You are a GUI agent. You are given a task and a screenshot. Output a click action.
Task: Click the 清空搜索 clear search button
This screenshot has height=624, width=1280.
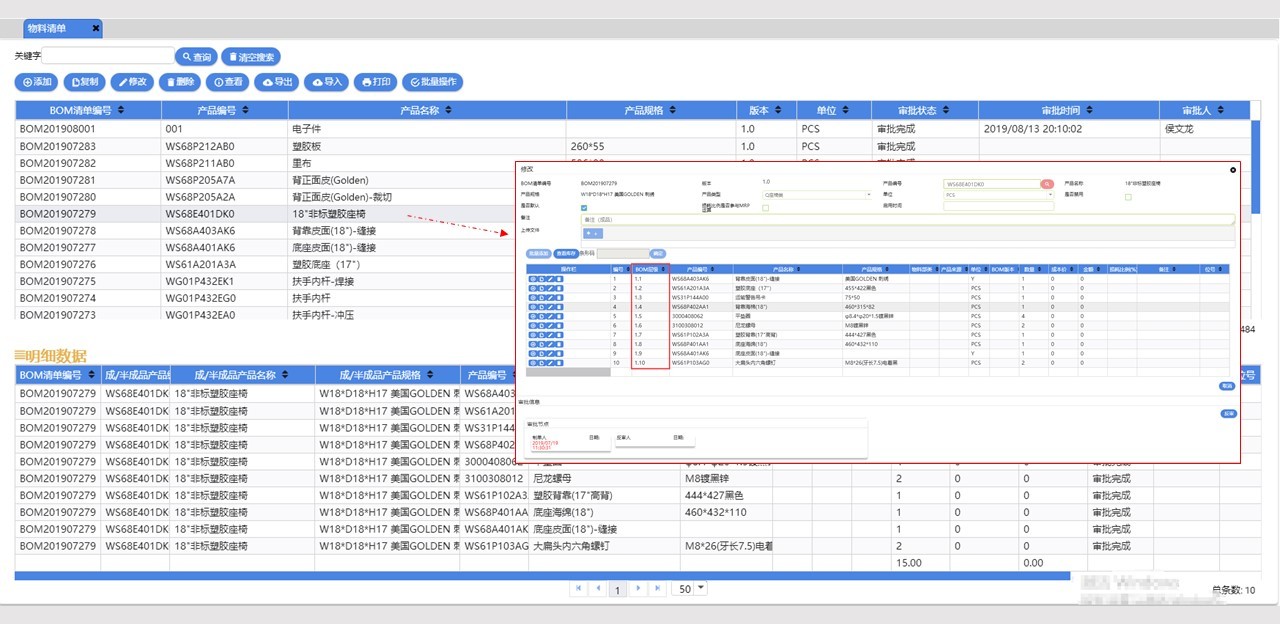[x=252, y=57]
